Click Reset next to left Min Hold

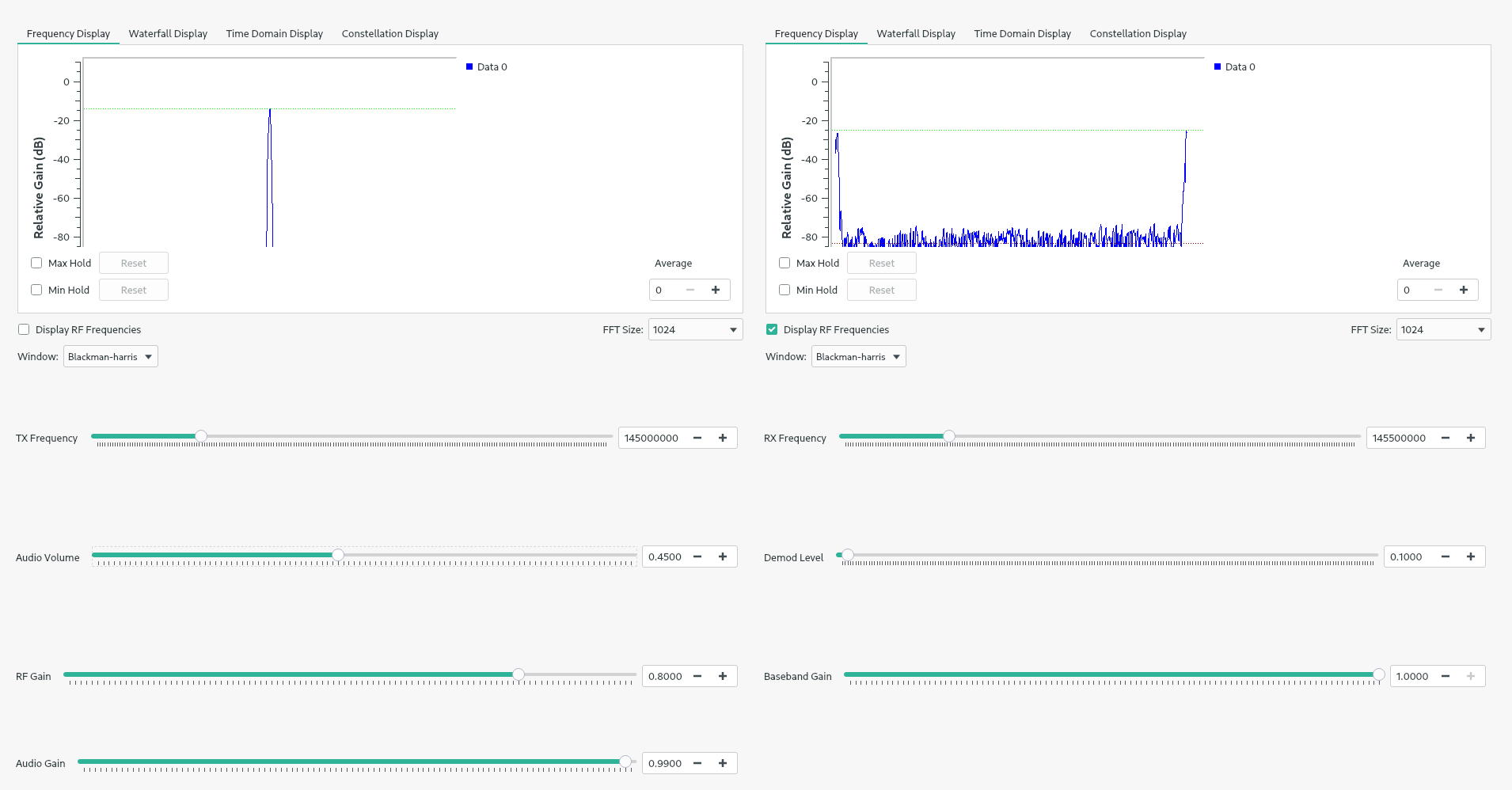click(x=134, y=290)
